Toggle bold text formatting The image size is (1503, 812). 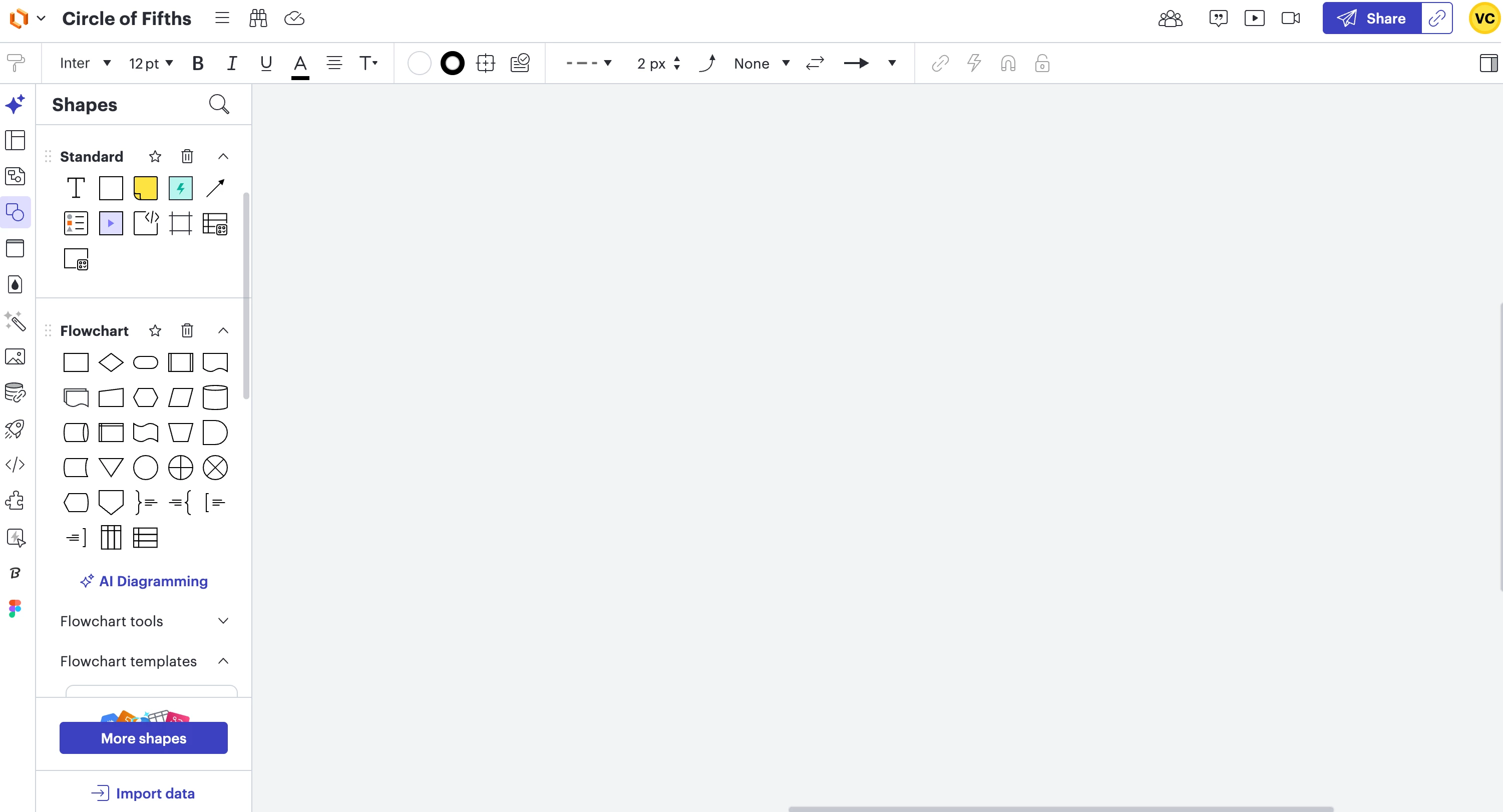coord(198,63)
